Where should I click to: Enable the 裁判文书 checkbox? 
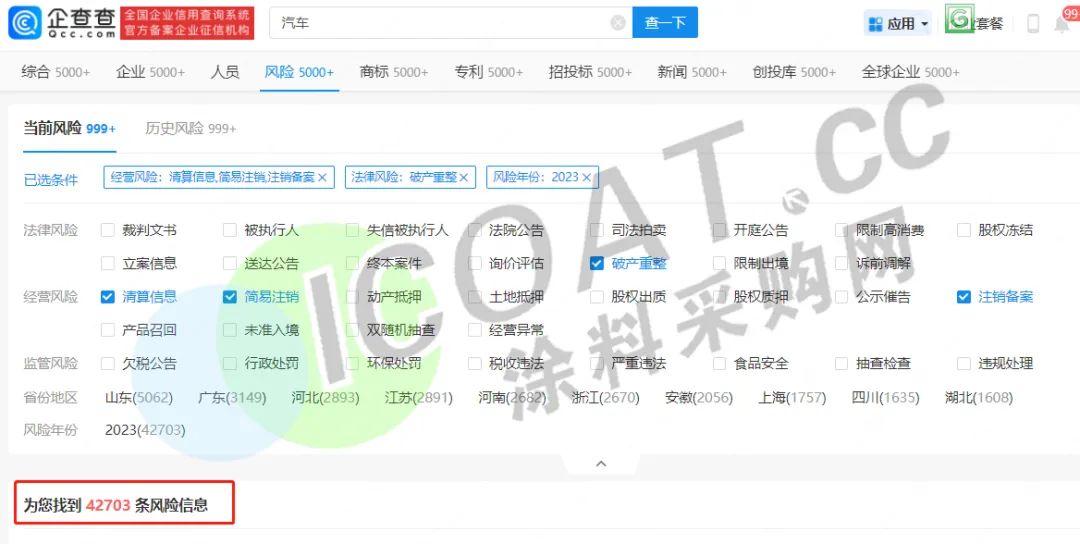[108, 230]
